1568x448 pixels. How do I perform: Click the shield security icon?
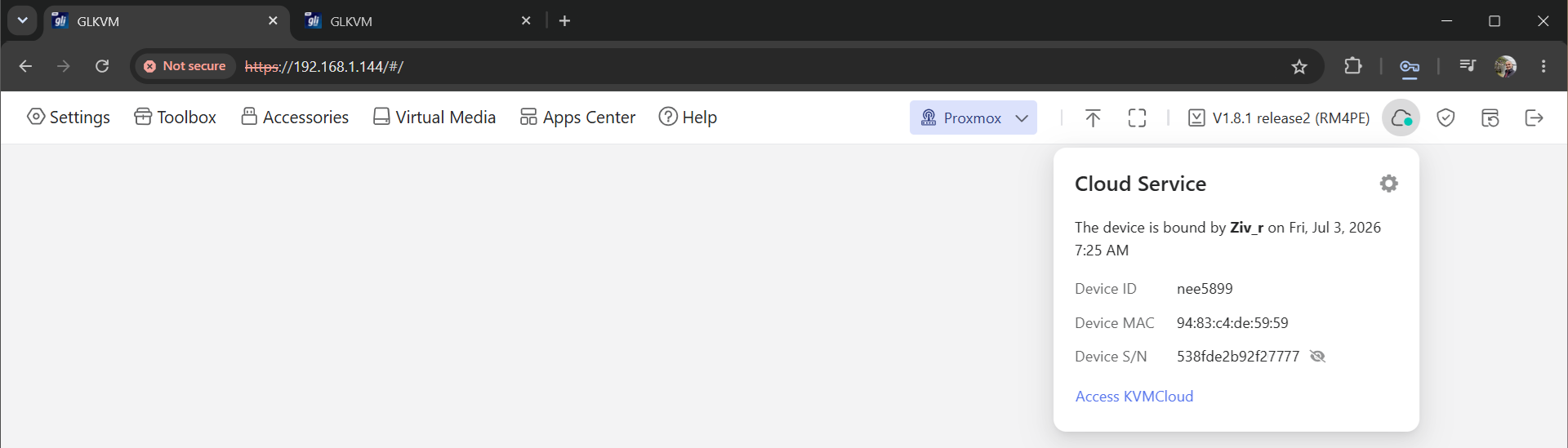[1445, 118]
